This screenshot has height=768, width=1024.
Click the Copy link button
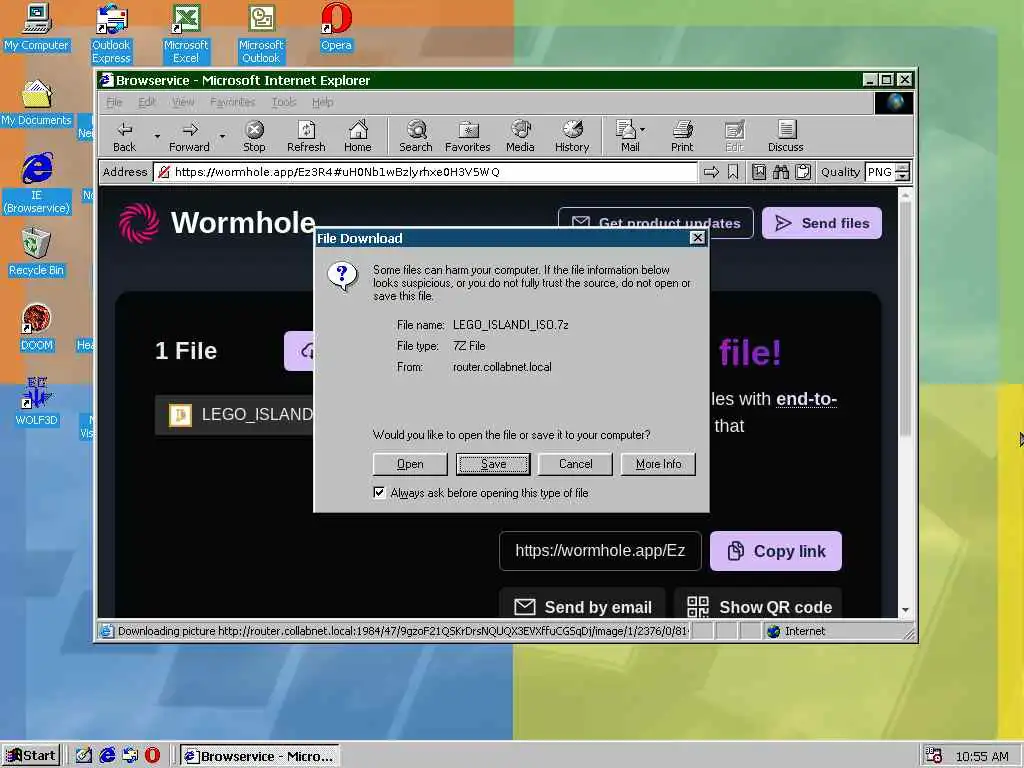point(776,551)
